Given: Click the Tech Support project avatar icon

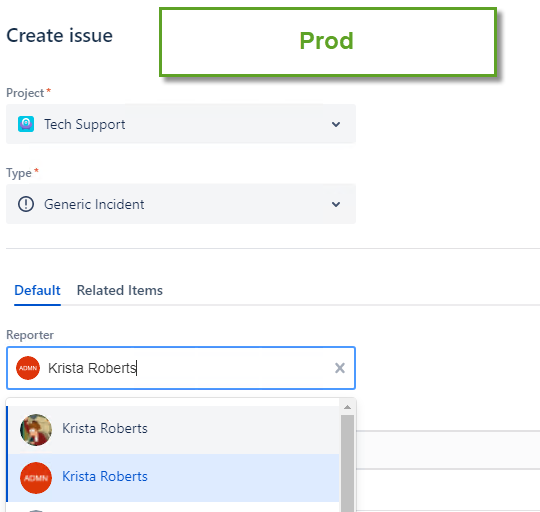Looking at the screenshot, I should pos(26,124).
